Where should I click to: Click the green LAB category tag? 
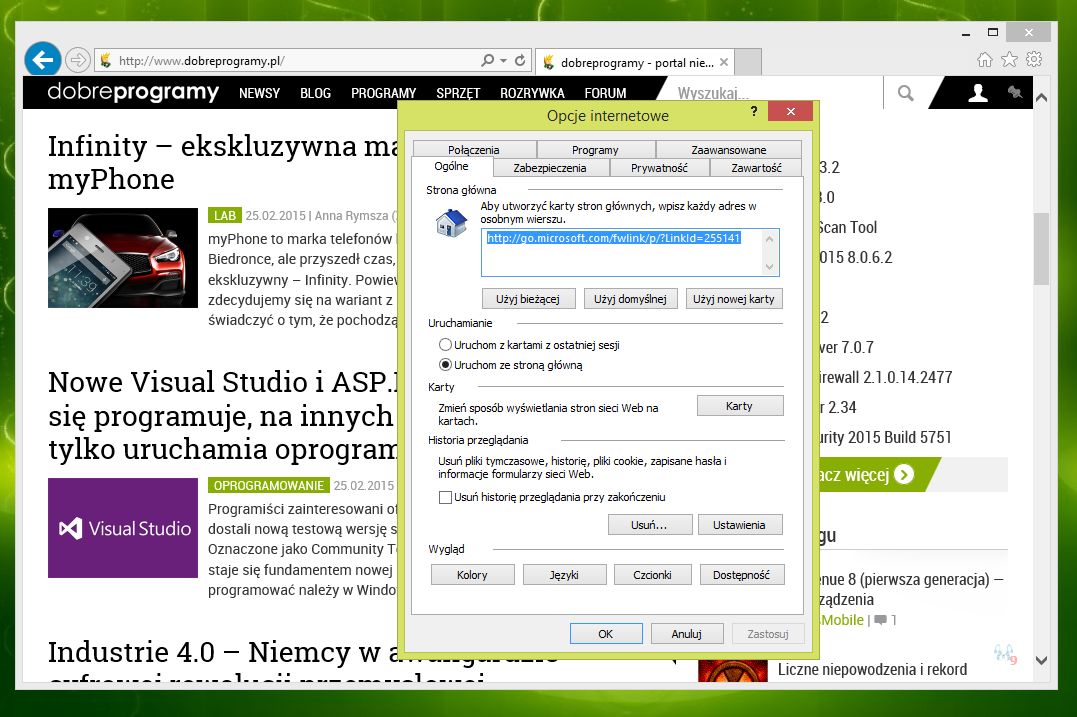[x=225, y=216]
